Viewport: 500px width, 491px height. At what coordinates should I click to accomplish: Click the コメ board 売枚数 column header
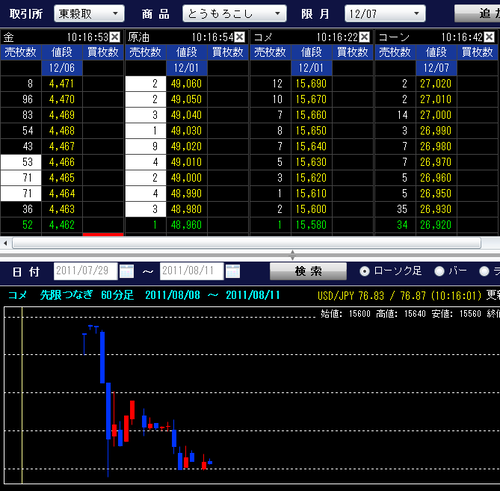(270, 52)
